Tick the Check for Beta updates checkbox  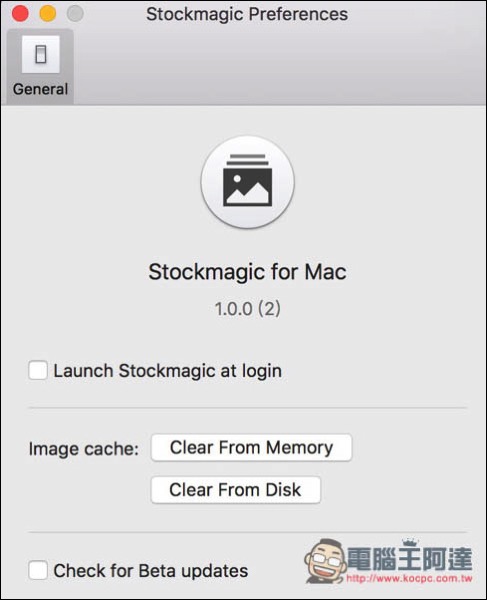click(38, 570)
